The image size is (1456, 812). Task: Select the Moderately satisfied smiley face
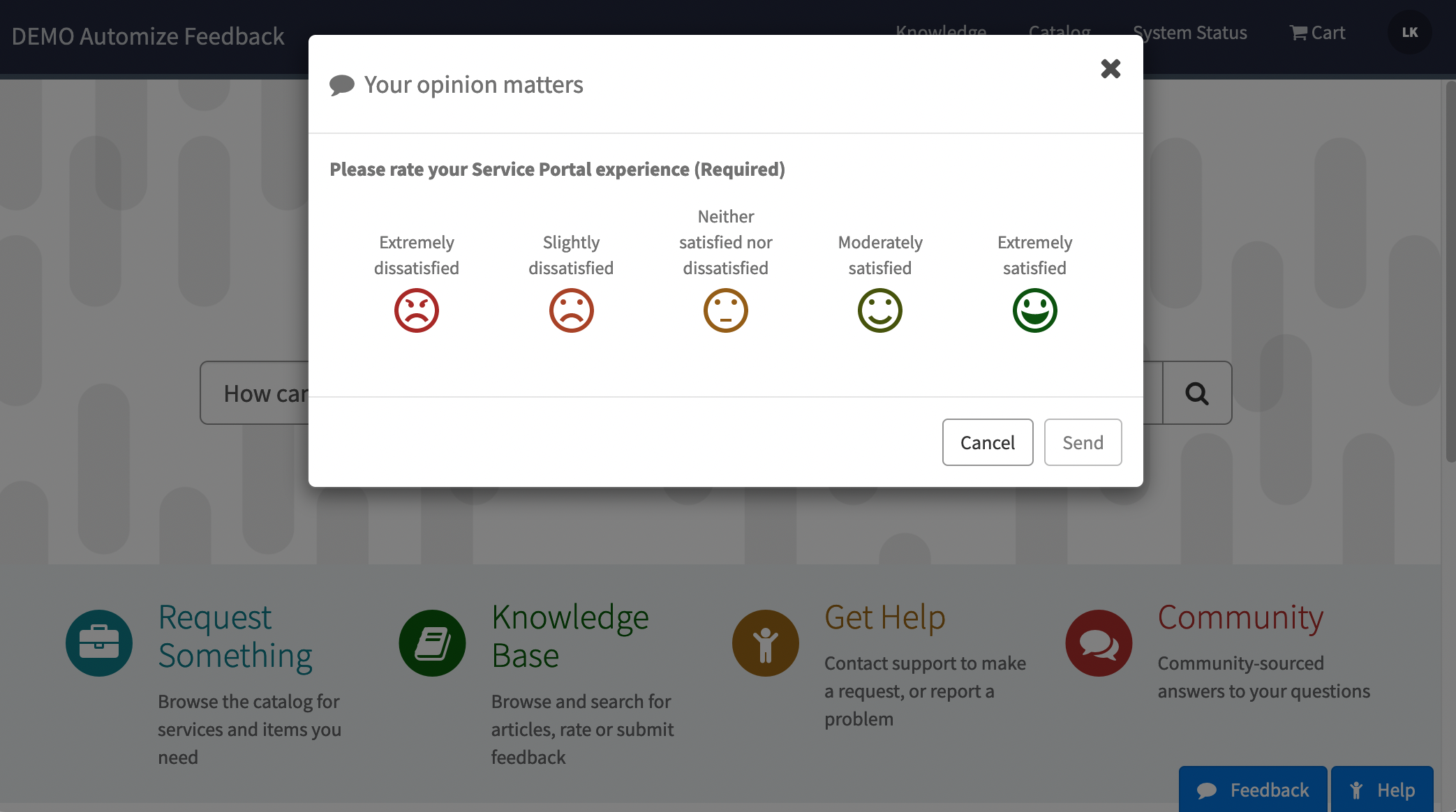[x=879, y=310]
